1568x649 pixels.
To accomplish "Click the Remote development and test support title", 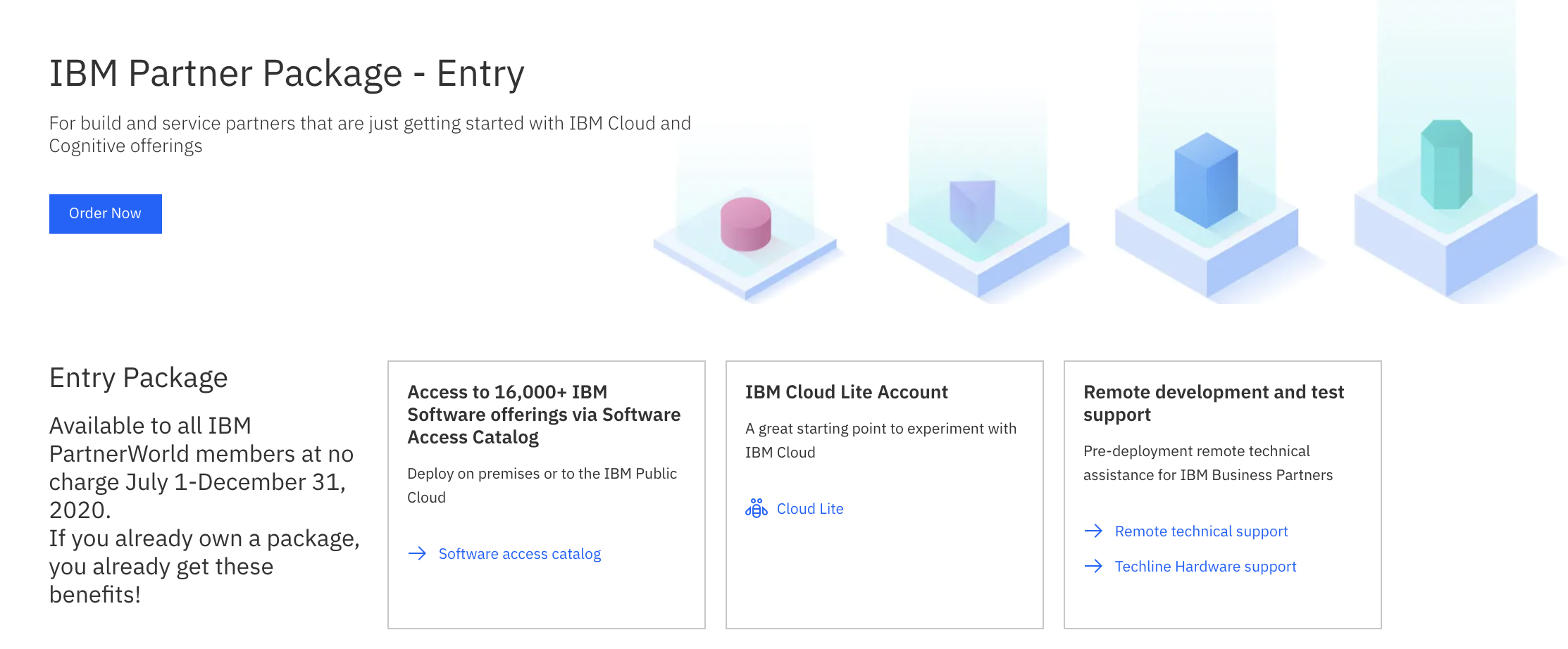I will [1214, 403].
